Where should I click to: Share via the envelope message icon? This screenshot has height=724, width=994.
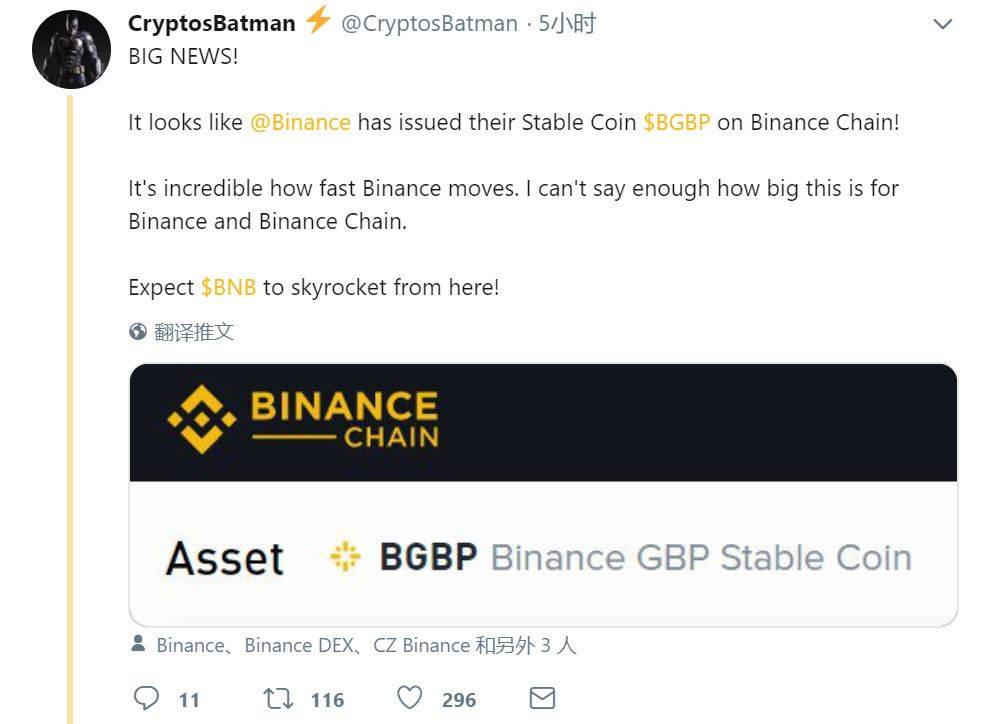click(542, 698)
